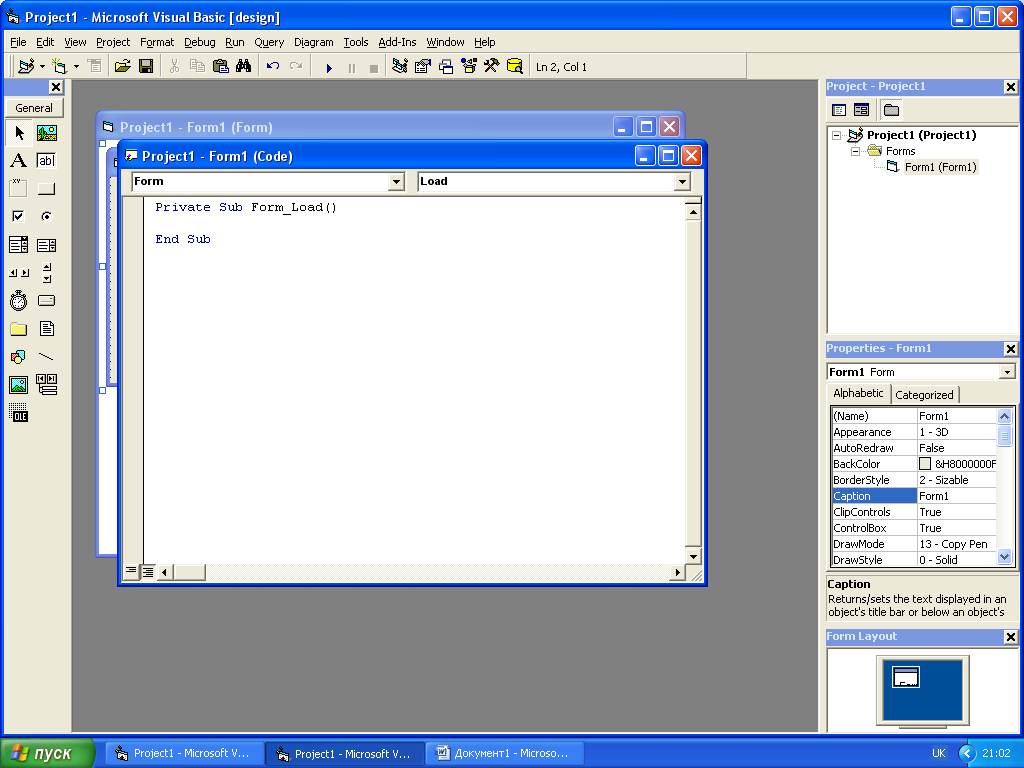Open Object Browser from toolbar
1024x768 pixels.
pyautogui.click(x=469, y=66)
